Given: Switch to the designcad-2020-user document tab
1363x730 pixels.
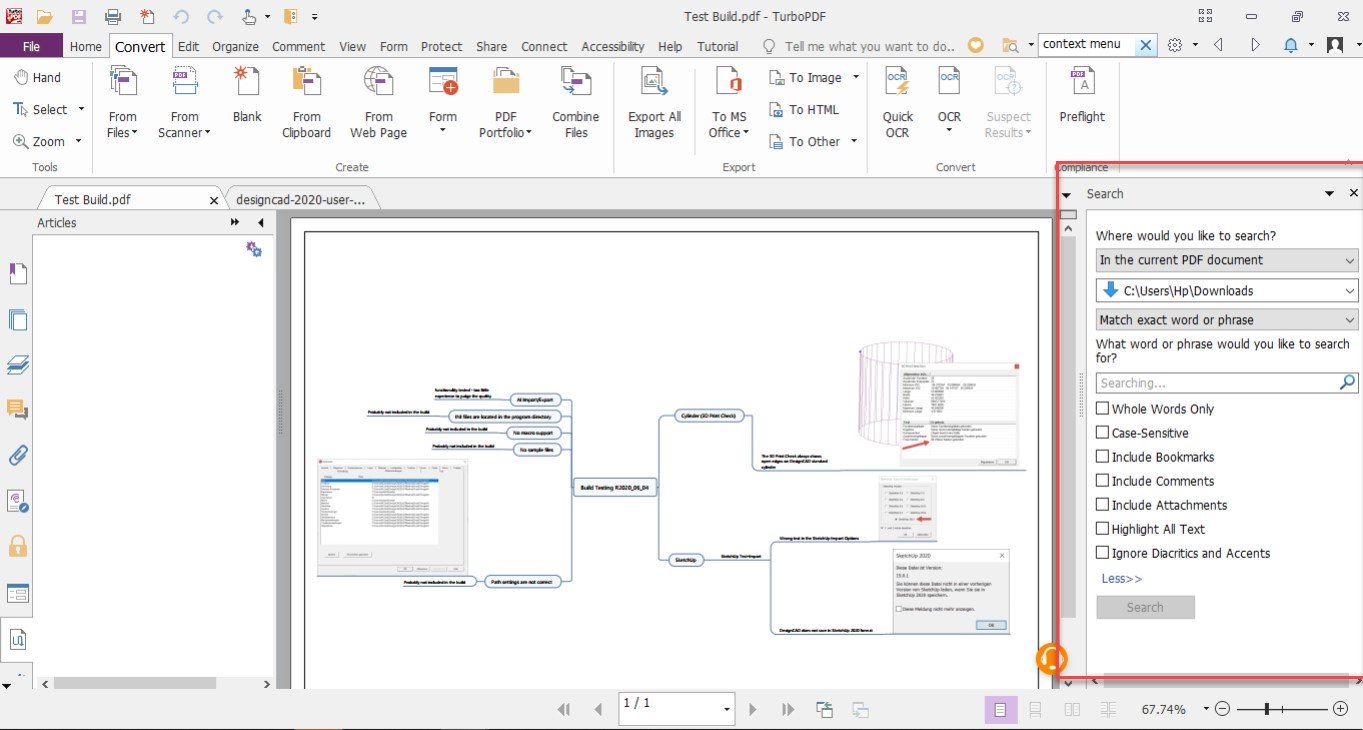Looking at the screenshot, I should pos(301,199).
